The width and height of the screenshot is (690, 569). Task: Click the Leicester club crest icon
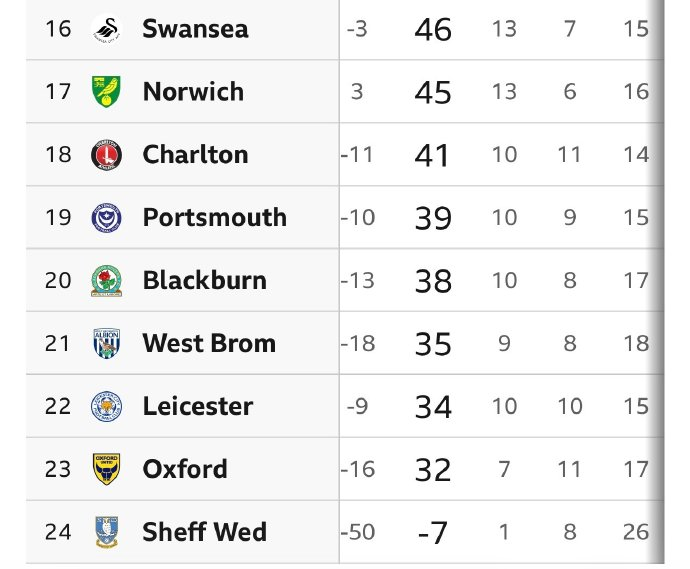pyautogui.click(x=105, y=406)
